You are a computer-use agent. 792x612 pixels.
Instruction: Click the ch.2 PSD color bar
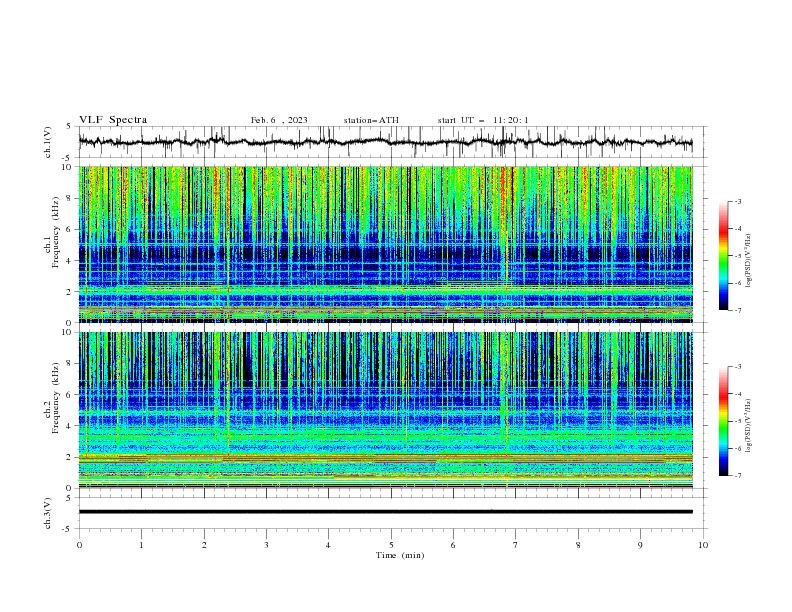click(x=723, y=421)
